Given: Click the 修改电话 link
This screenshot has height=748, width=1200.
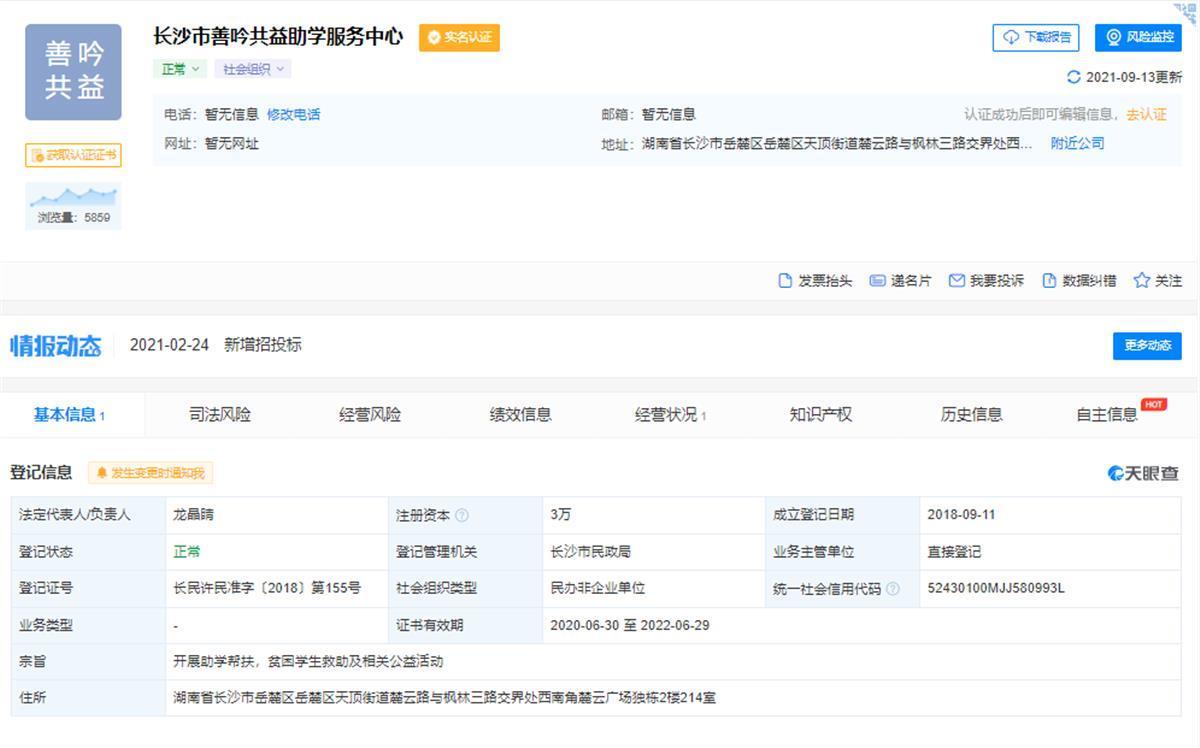Looking at the screenshot, I should pos(293,114).
